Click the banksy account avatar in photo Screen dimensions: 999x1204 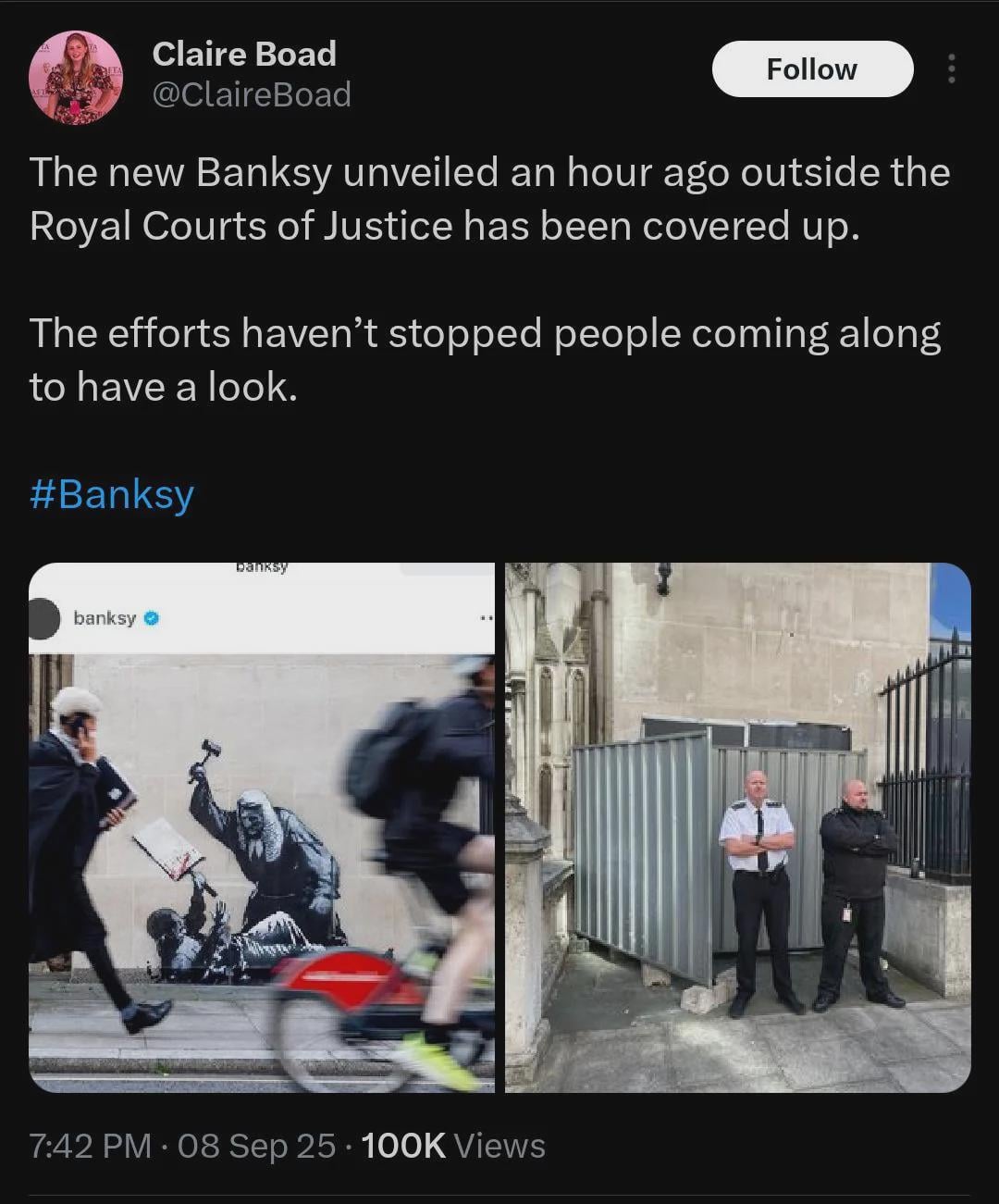point(43,618)
